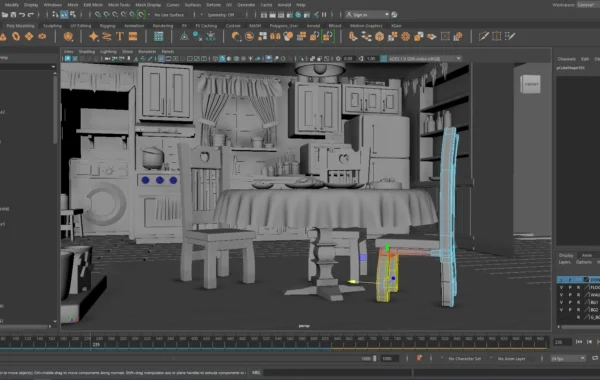Open the Options menu in layer editor
Viewport: 600px width, 380px height.
tap(584, 262)
